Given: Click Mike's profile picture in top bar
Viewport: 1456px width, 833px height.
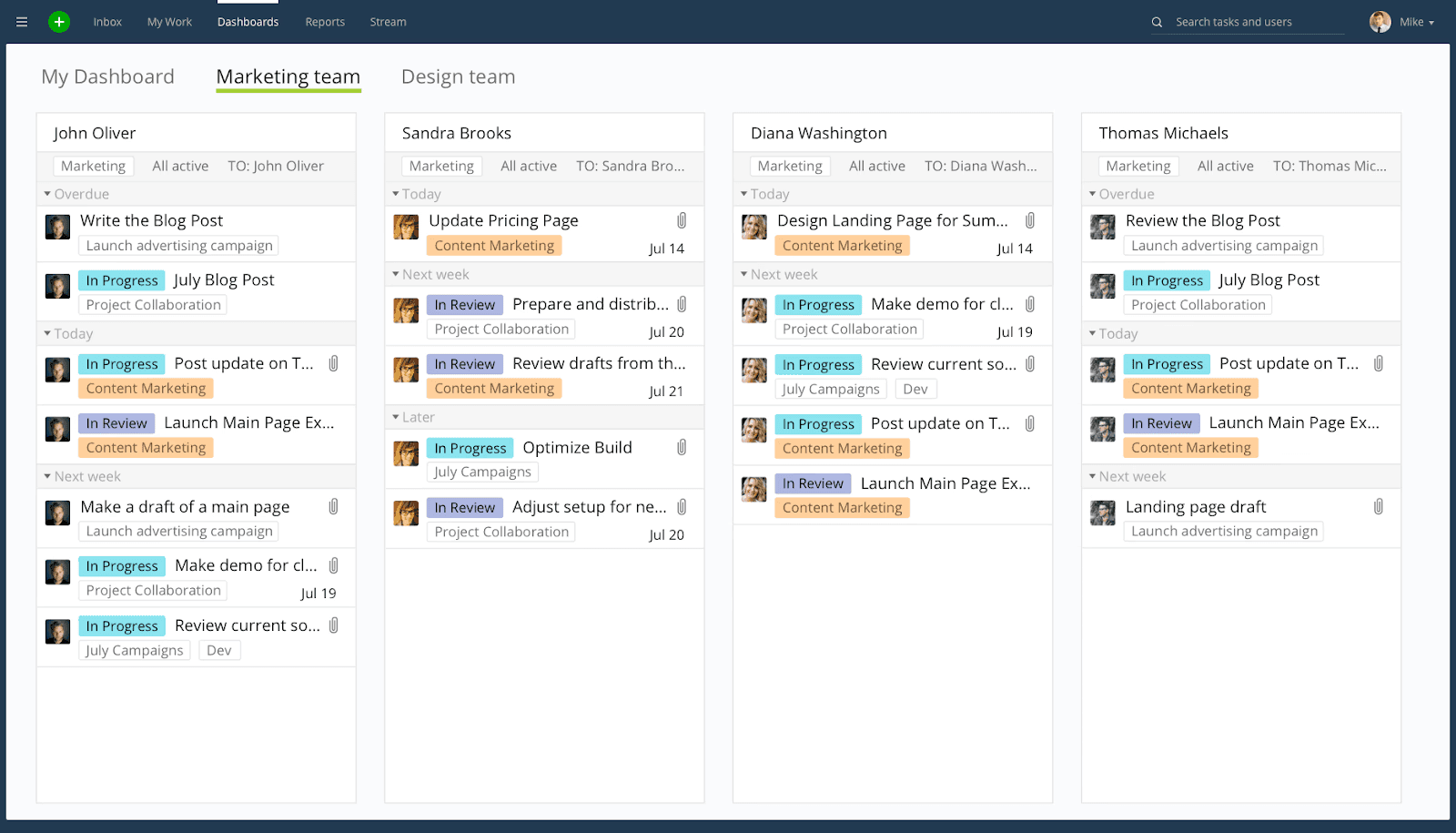Looking at the screenshot, I should pos(1380,21).
